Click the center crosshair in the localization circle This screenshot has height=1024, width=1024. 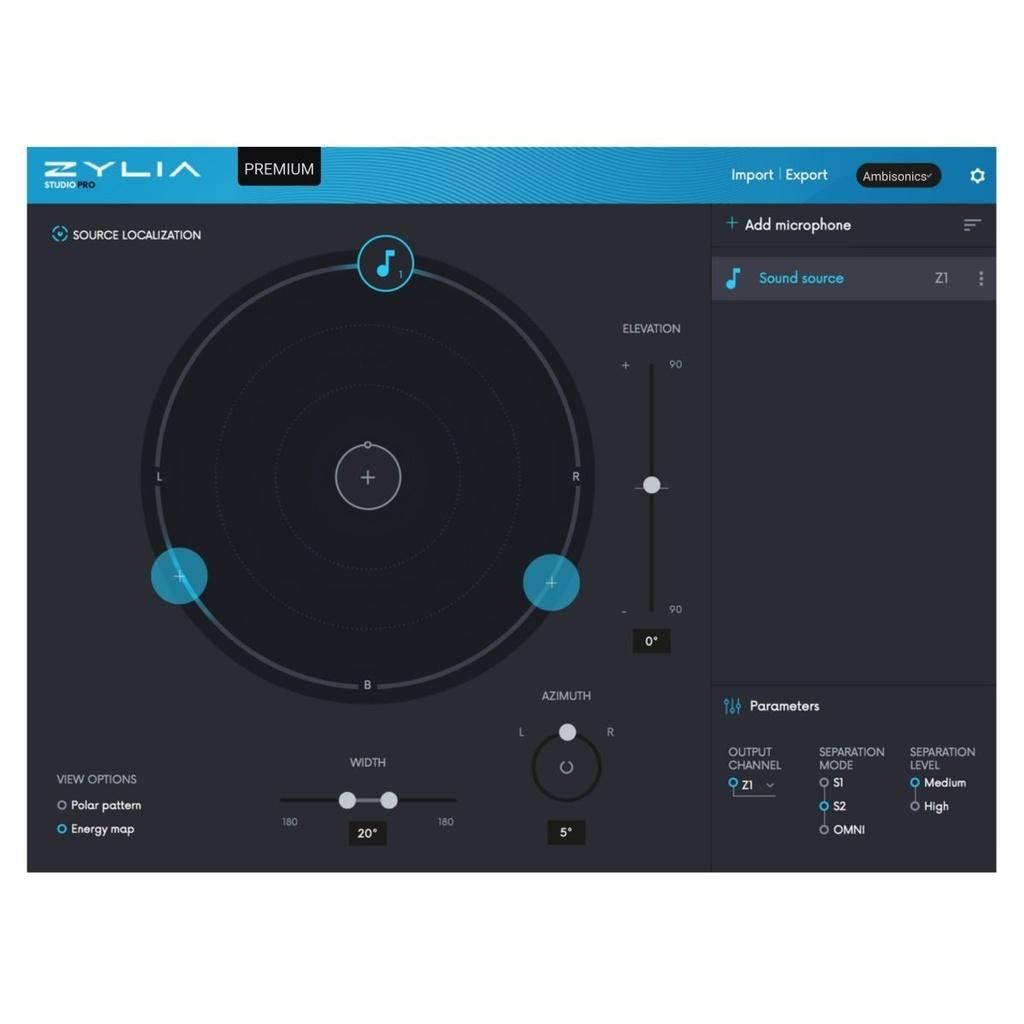(368, 477)
